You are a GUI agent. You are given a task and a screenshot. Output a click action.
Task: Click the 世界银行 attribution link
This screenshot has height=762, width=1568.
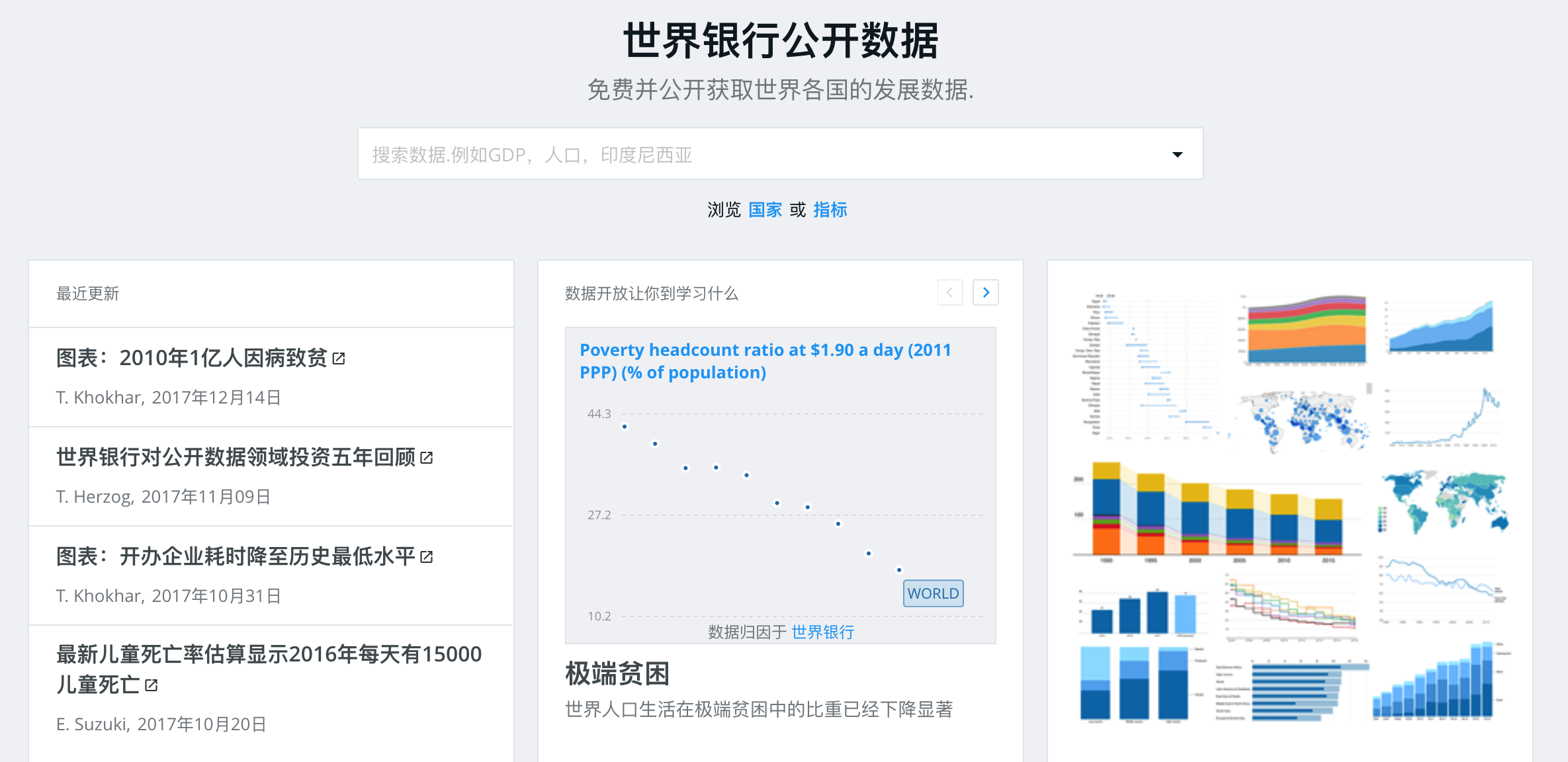(x=822, y=632)
